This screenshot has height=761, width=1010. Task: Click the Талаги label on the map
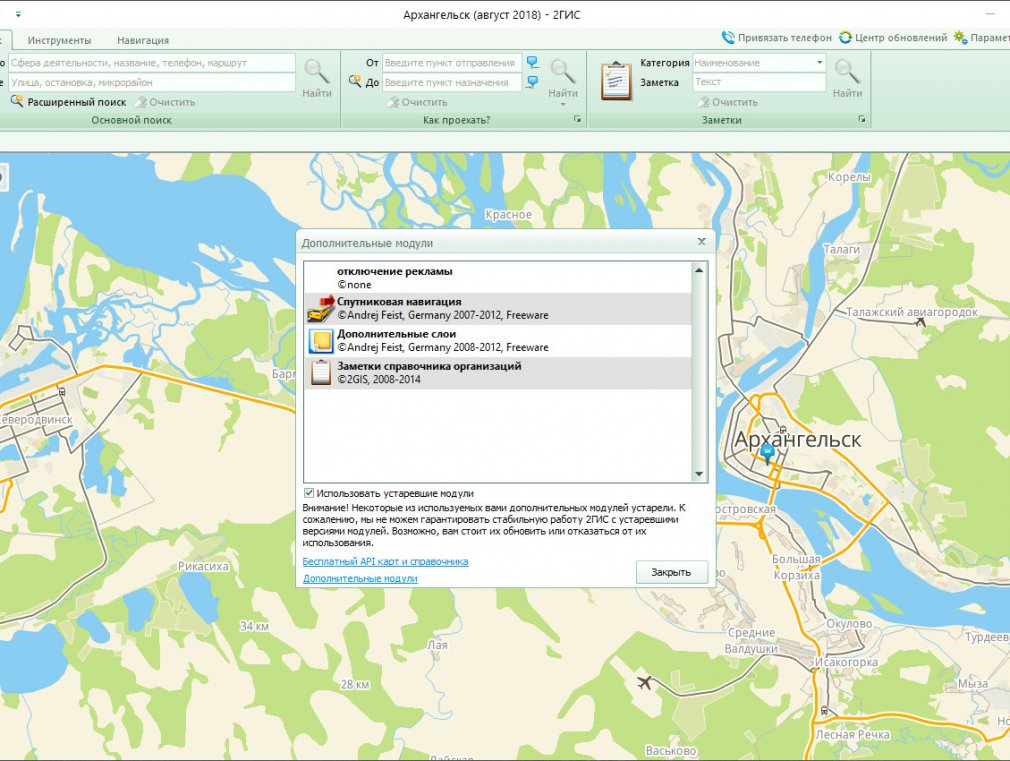[842, 249]
